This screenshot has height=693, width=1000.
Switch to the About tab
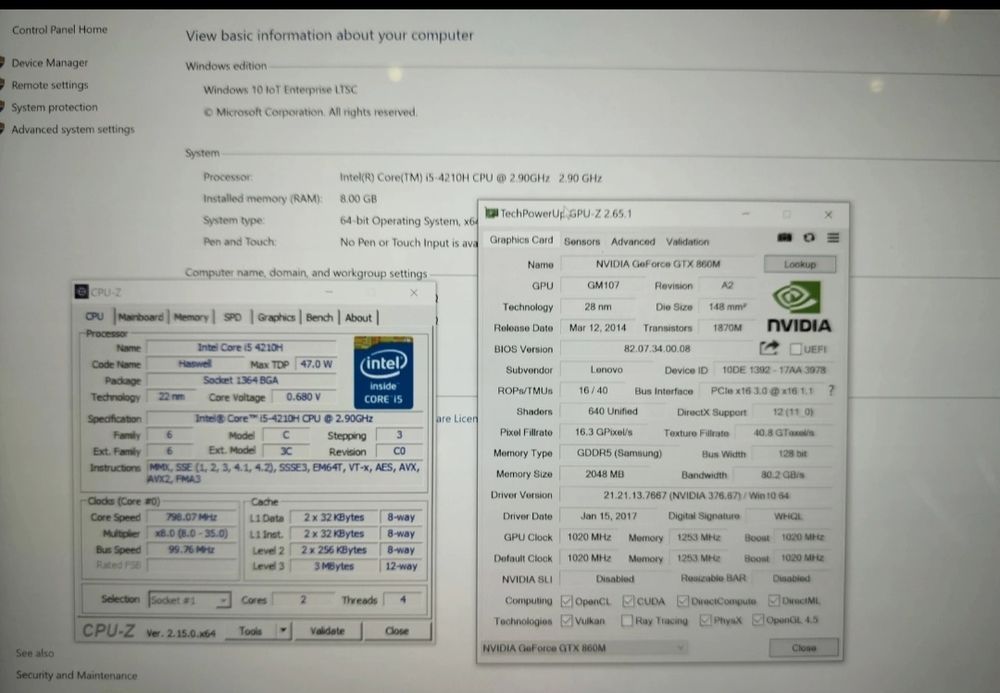coord(358,317)
